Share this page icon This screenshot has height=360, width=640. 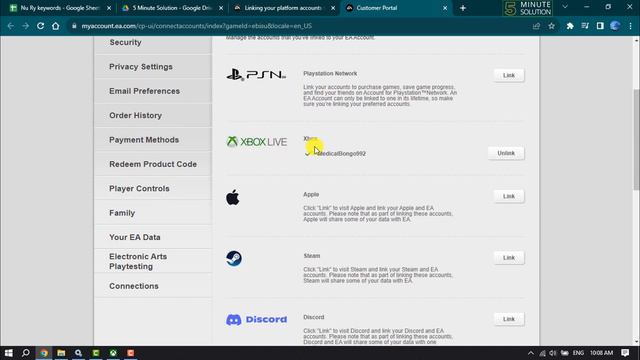(x=536, y=26)
